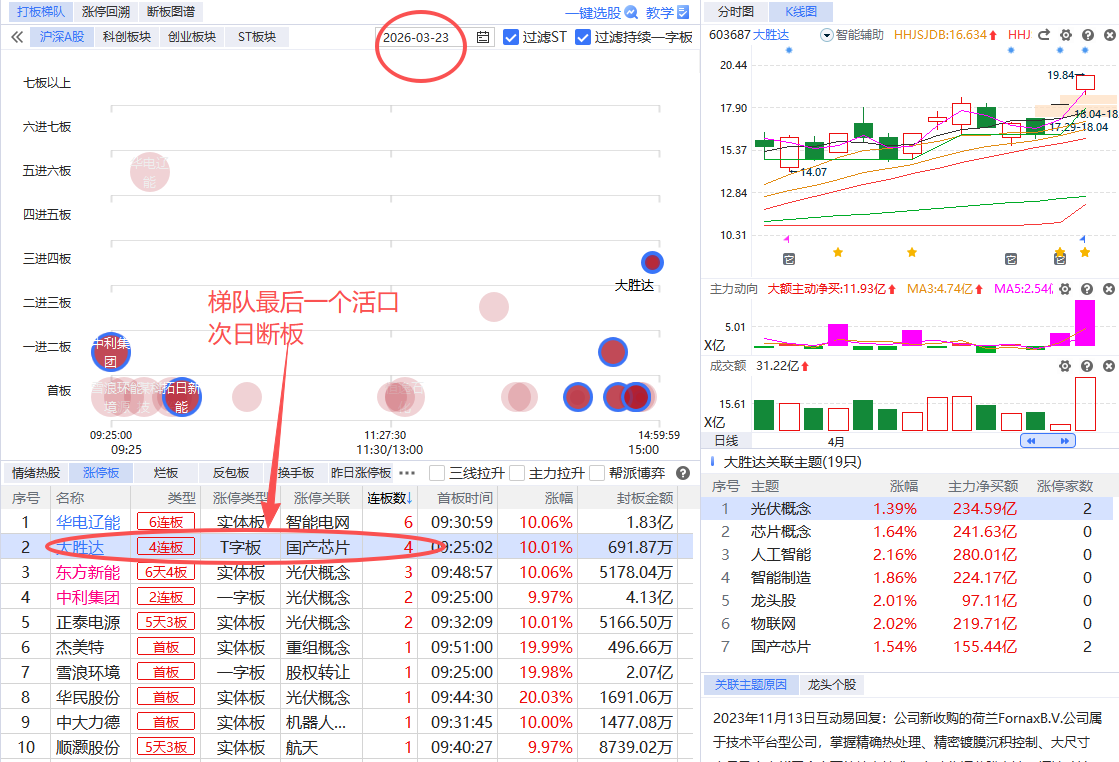Disable the 过滤持续一字板 checkbox
The image size is (1119, 762).
click(583, 37)
